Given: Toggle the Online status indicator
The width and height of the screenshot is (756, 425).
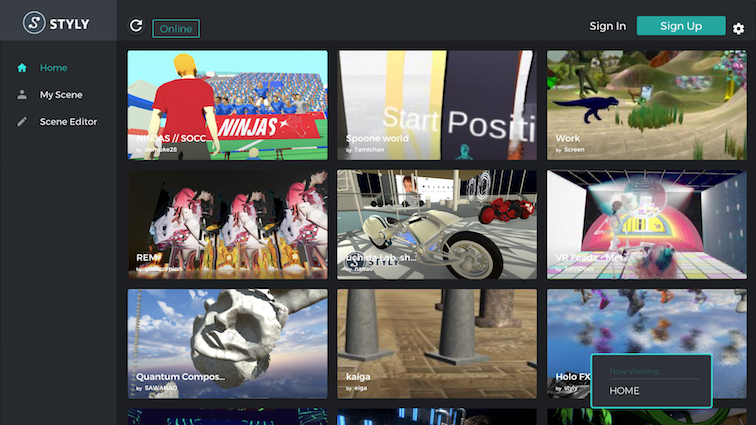Looking at the screenshot, I should (176, 29).
